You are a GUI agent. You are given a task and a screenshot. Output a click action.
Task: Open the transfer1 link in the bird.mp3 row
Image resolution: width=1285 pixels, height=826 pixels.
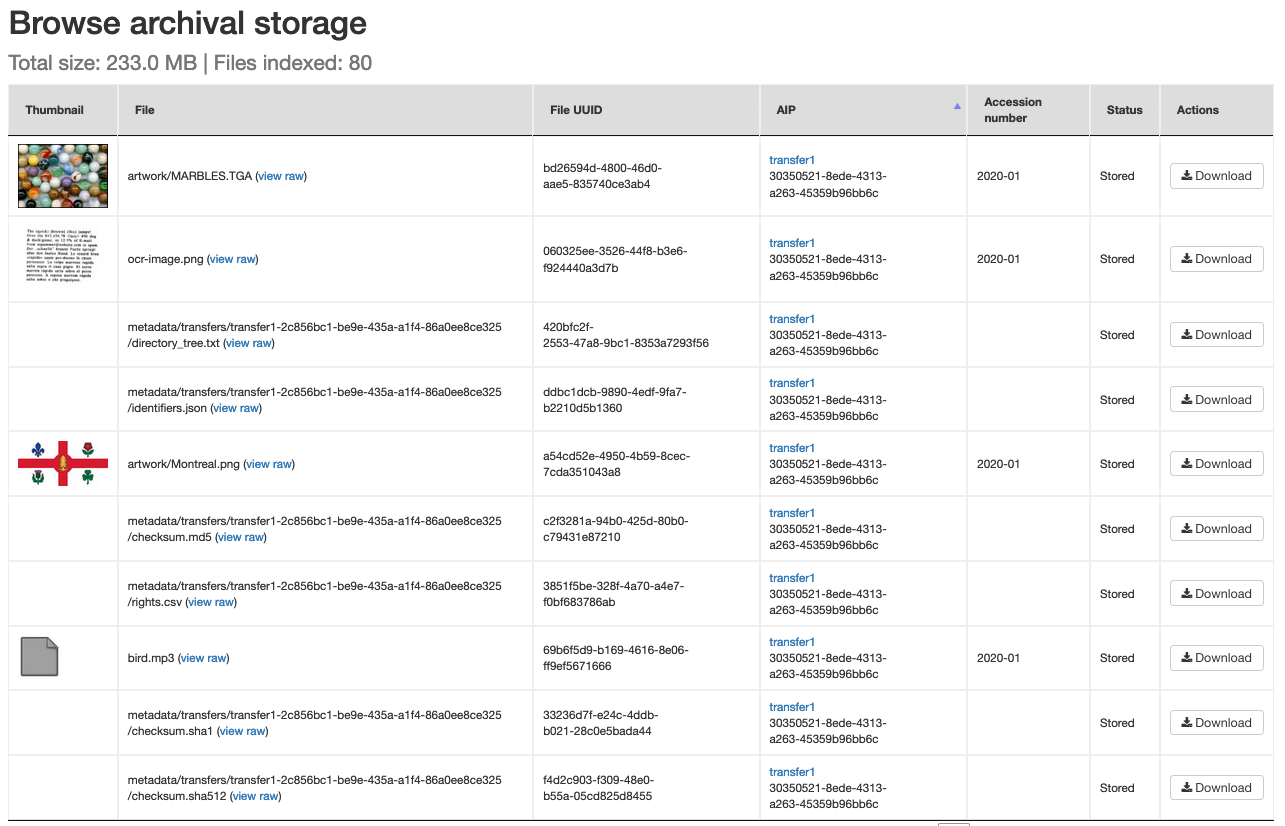[x=791, y=641]
